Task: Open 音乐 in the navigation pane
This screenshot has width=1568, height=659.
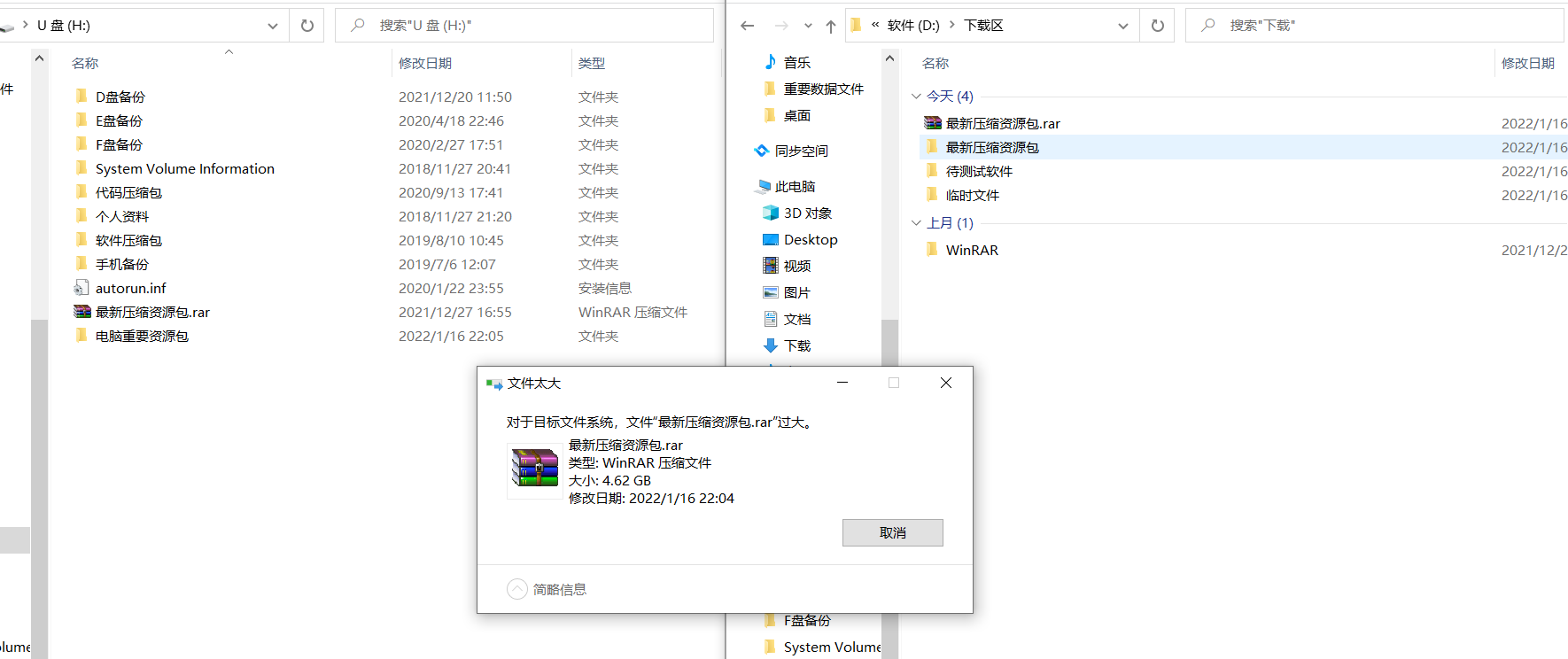Action: (797, 62)
